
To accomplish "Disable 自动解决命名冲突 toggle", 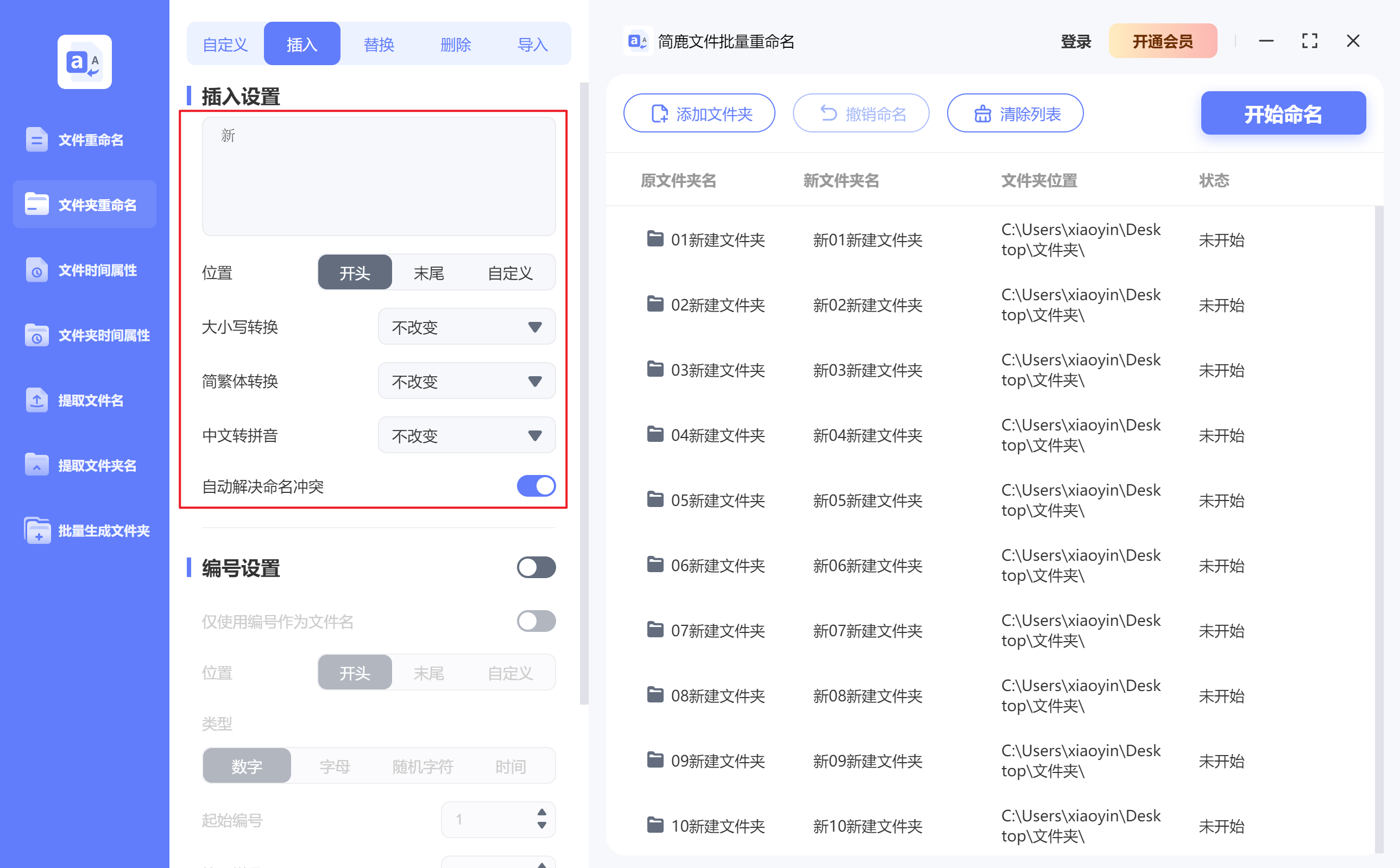I will point(536,486).
